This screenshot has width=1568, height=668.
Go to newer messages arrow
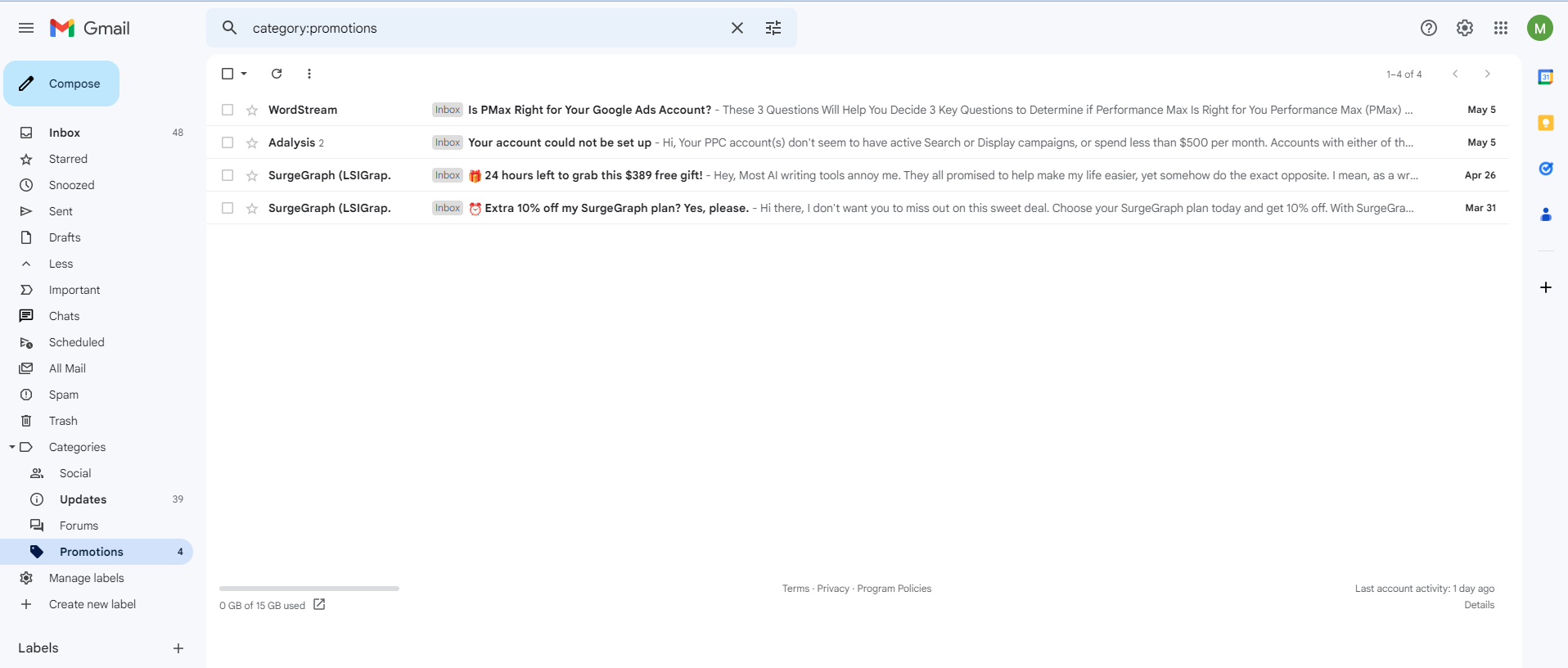coord(1455,74)
